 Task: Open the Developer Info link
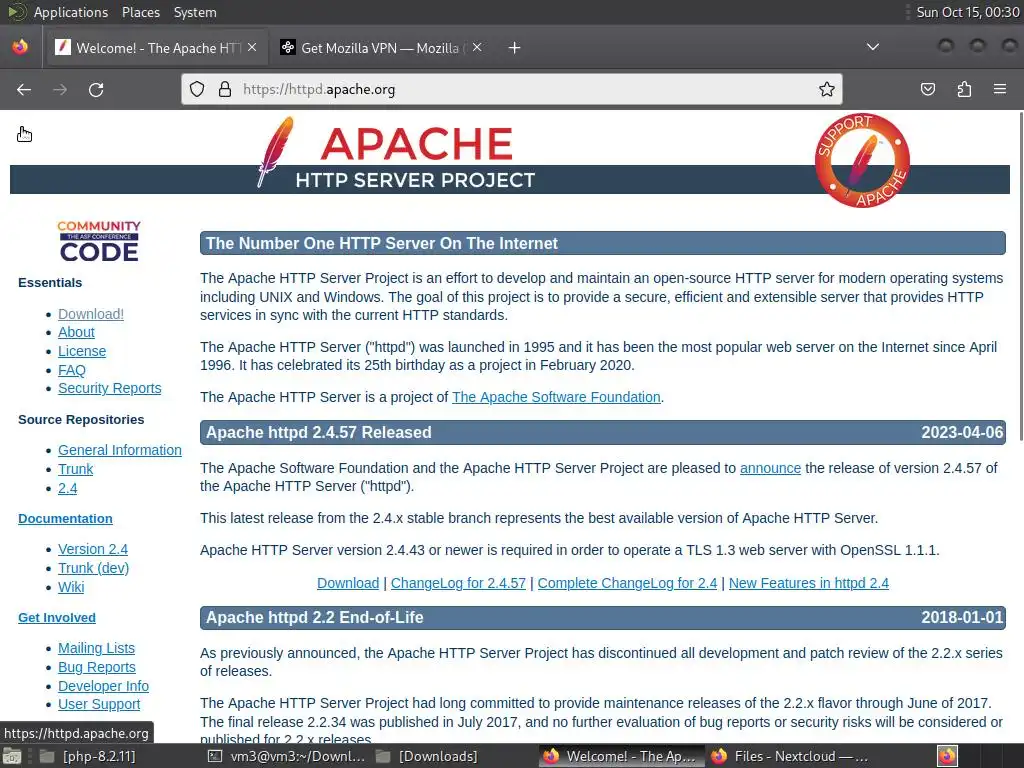[103, 686]
